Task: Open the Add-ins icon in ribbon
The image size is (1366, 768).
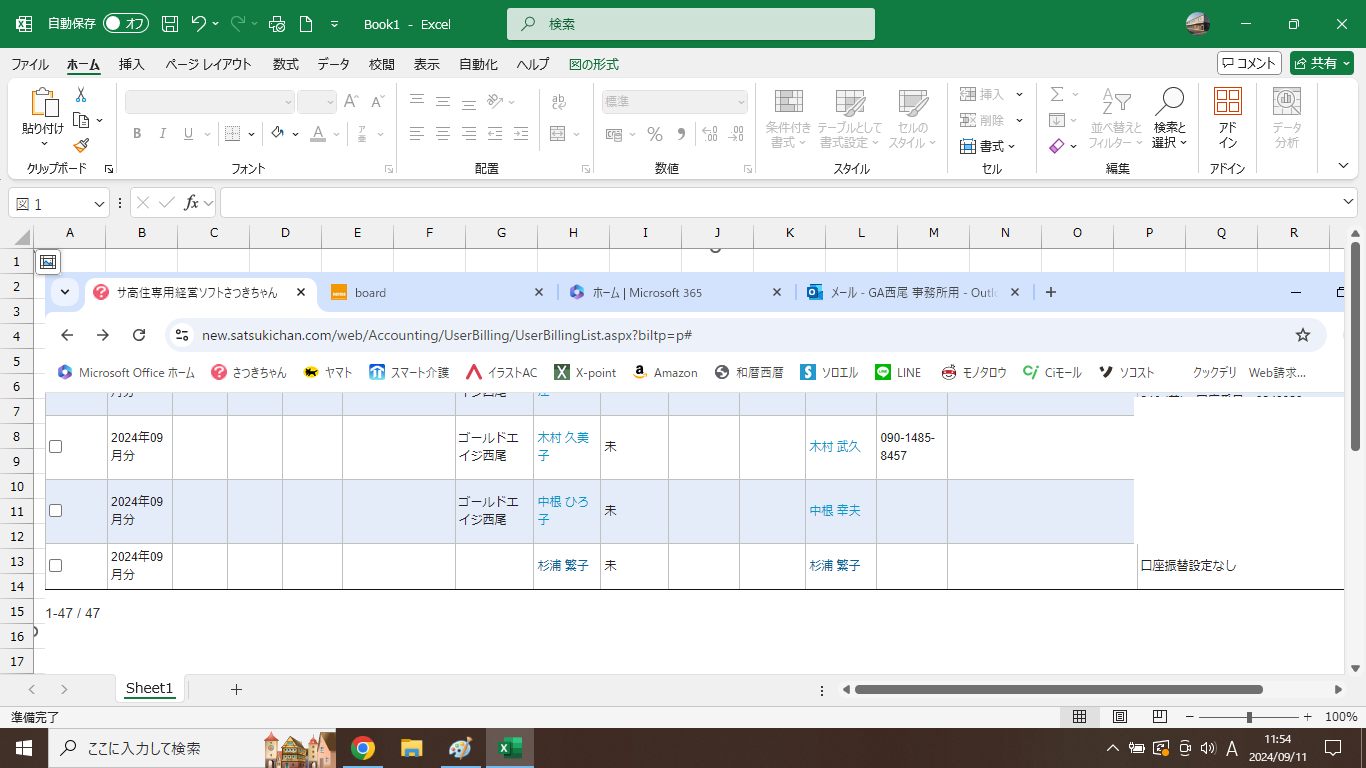Action: point(1227,116)
